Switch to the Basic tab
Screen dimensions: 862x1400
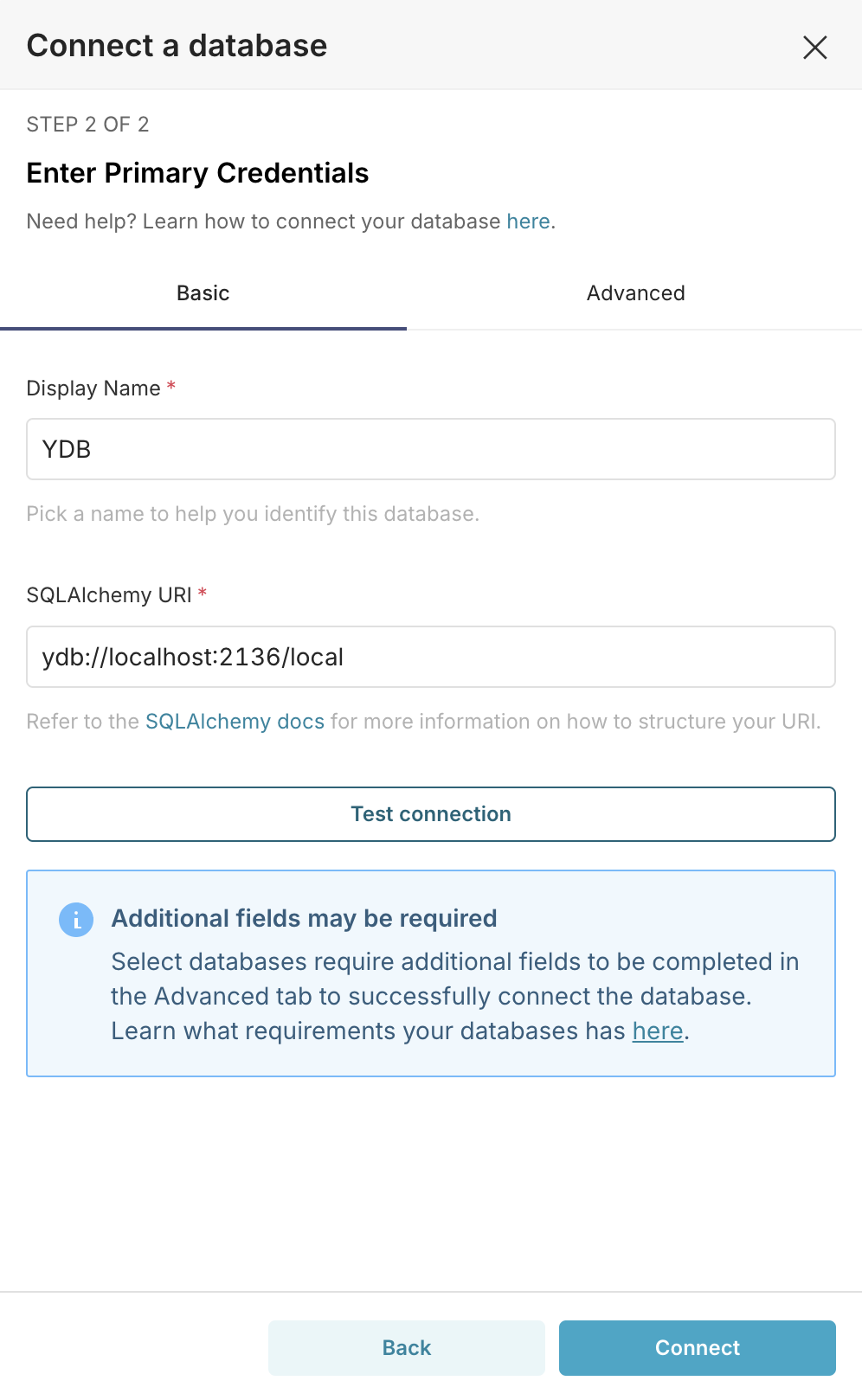click(x=203, y=293)
